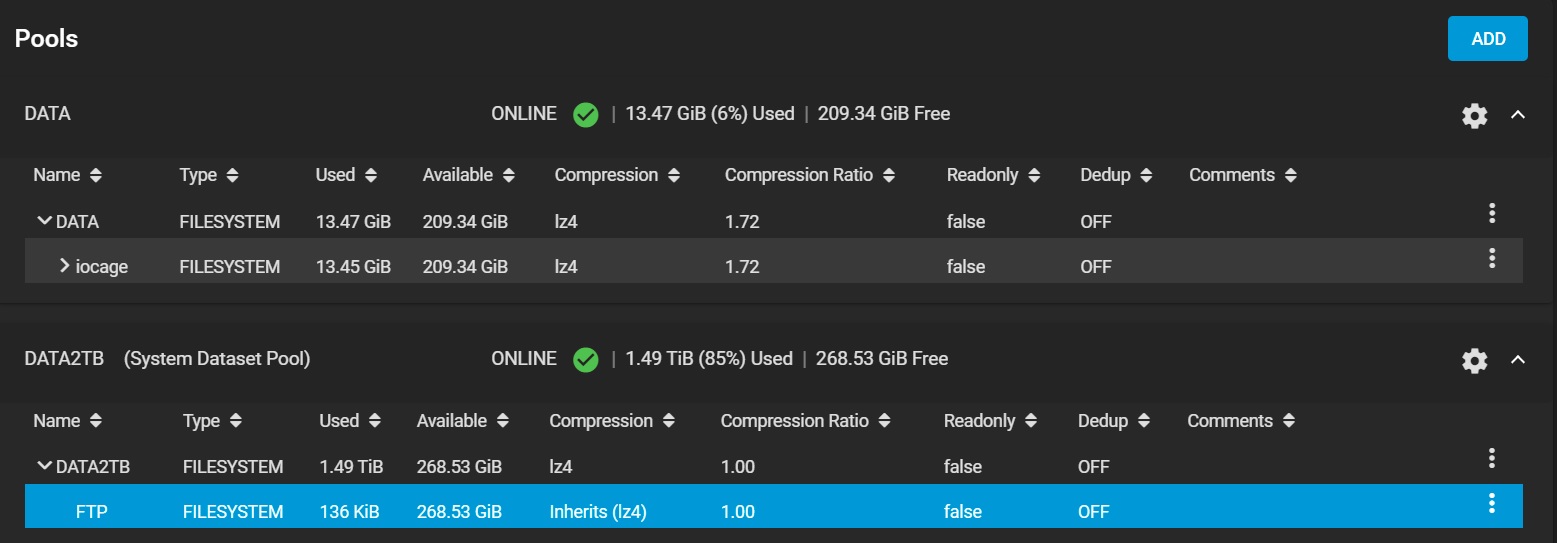Screen dimensions: 1557x543
Task: Select the FTP dataset row
Action: [773, 511]
